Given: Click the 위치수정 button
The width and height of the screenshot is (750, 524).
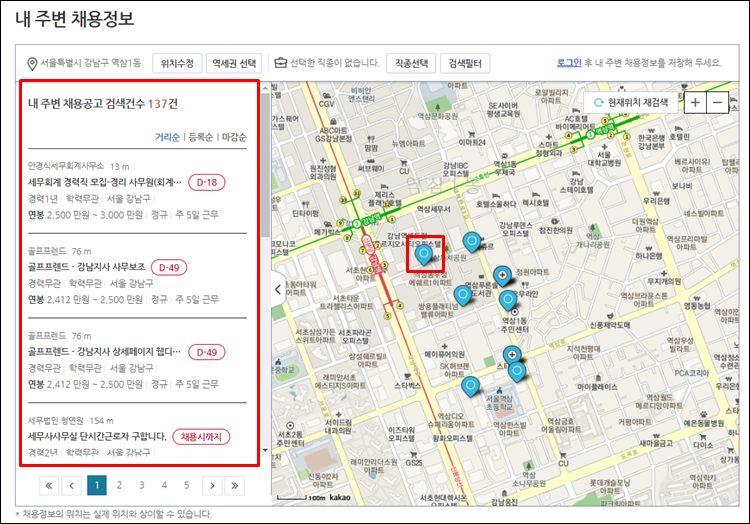Looking at the screenshot, I should tap(178, 63).
